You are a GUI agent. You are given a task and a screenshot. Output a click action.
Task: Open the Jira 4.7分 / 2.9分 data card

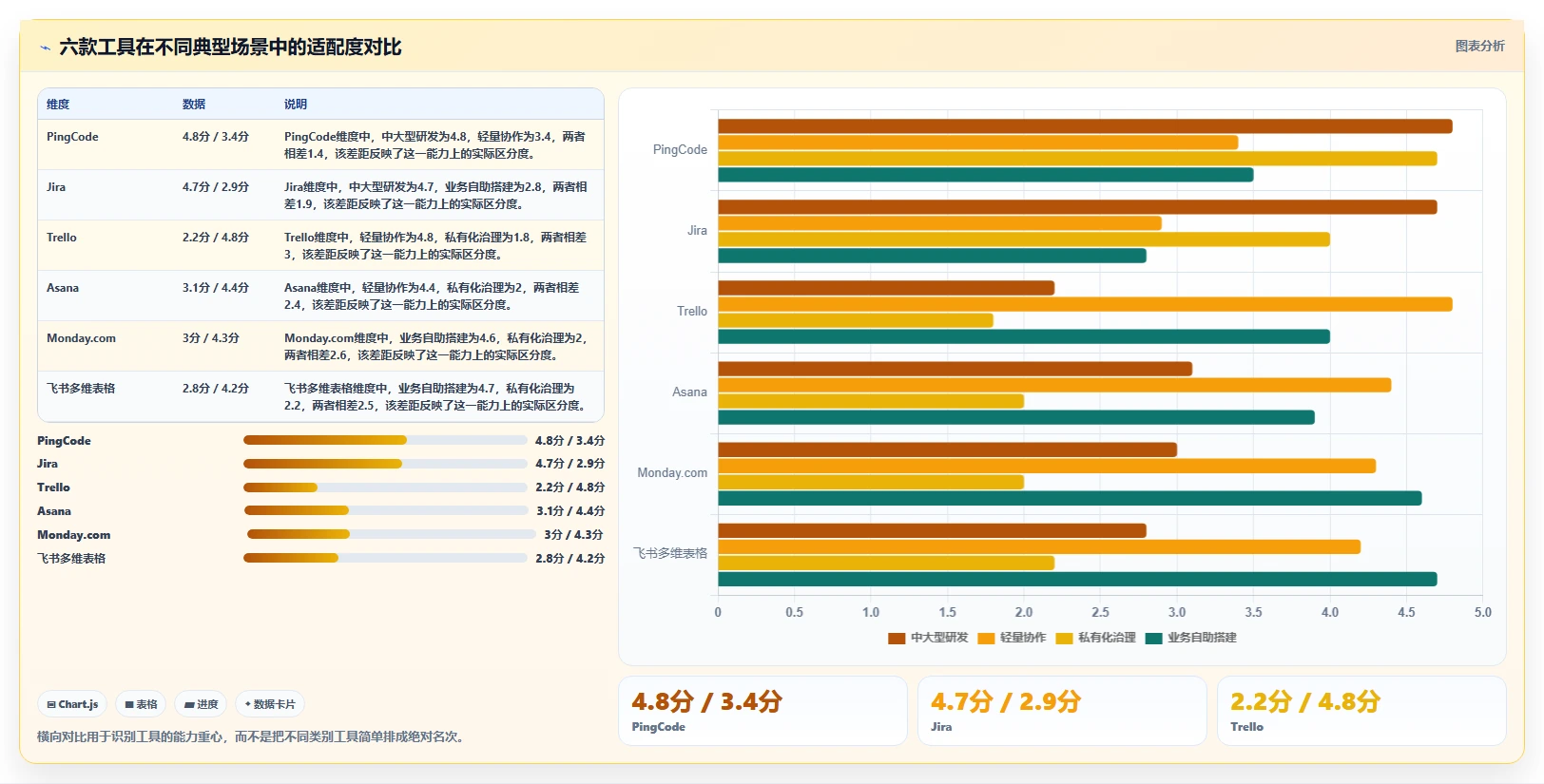(x=1062, y=711)
